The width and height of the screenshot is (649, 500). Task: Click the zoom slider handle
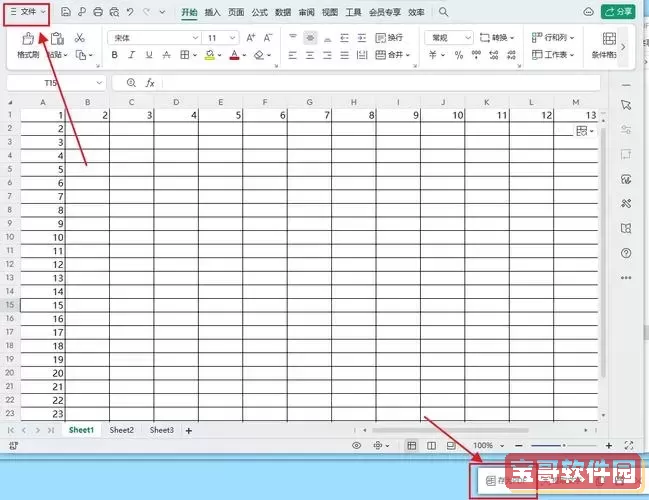coord(564,445)
